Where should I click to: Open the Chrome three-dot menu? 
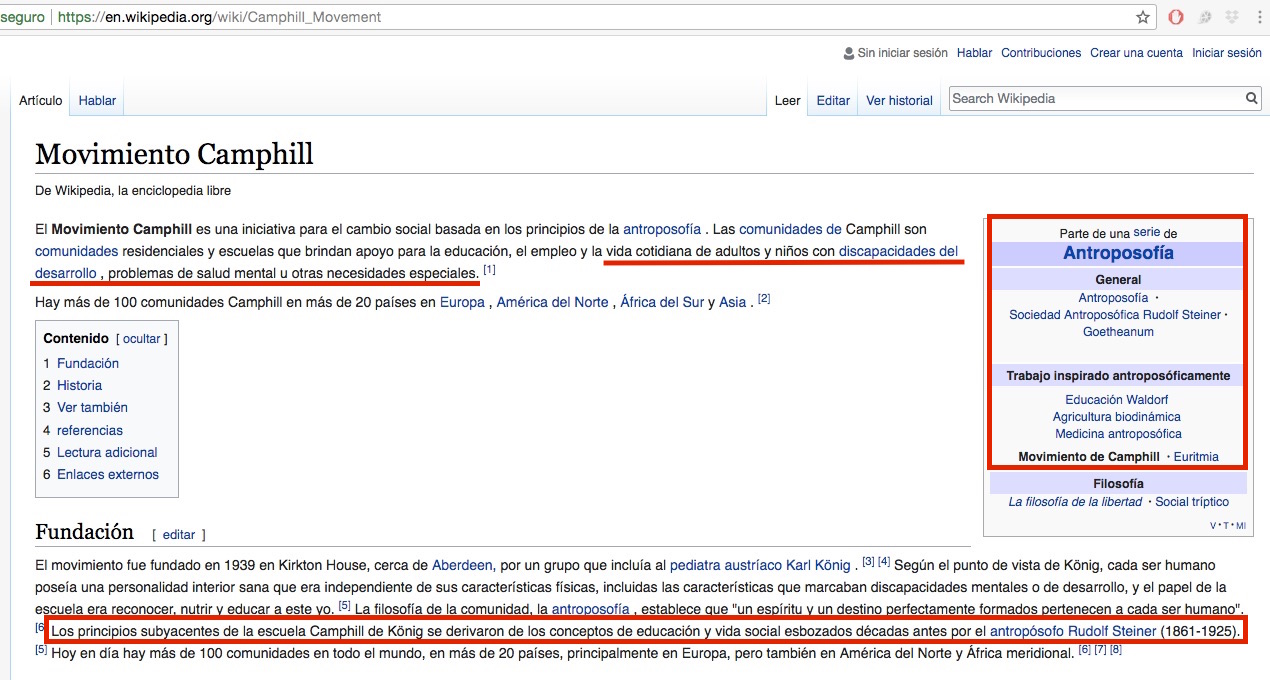click(x=1259, y=17)
